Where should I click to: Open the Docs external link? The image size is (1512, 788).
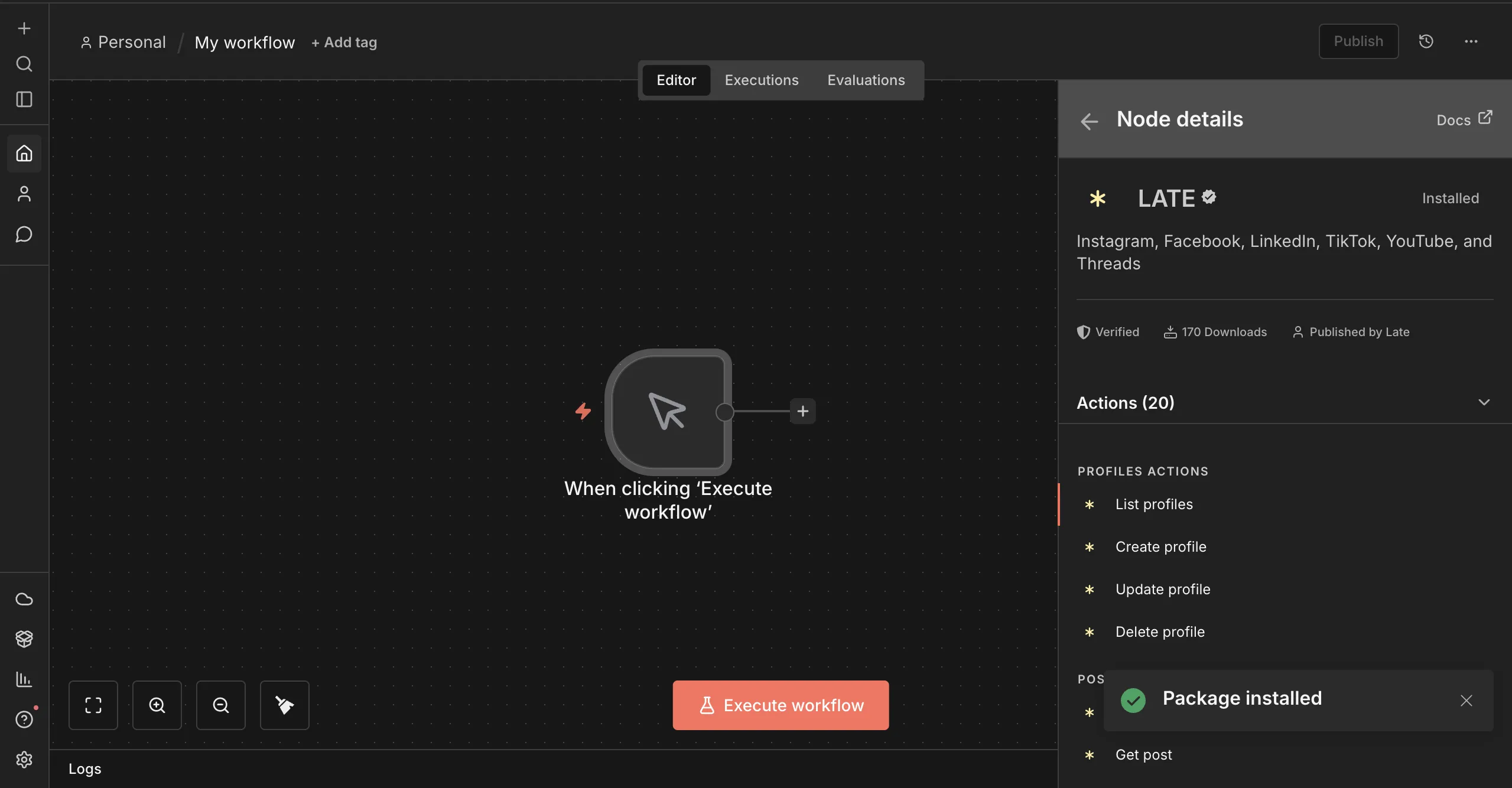(x=1464, y=119)
